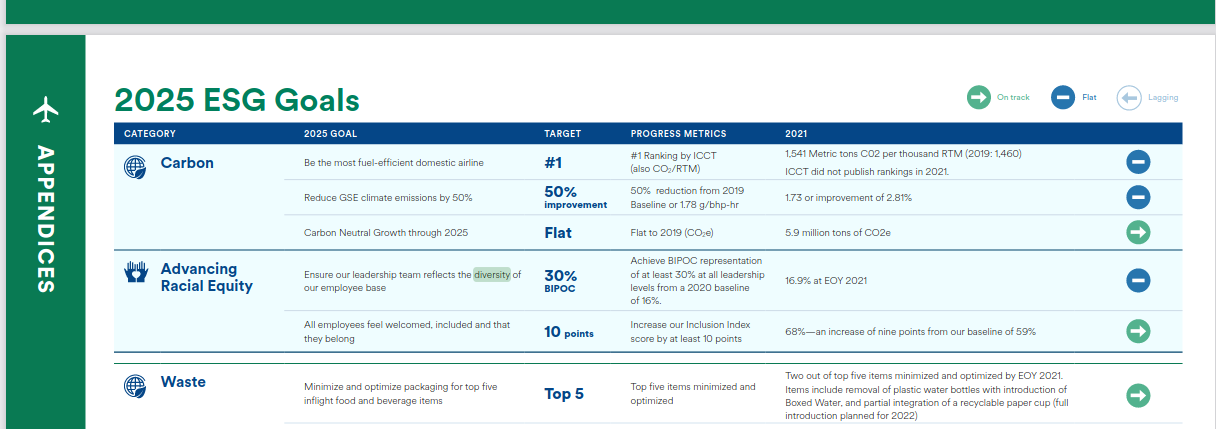Click the airplane icon in the Appendices sidebar
1216x429 pixels.
[x=45, y=109]
